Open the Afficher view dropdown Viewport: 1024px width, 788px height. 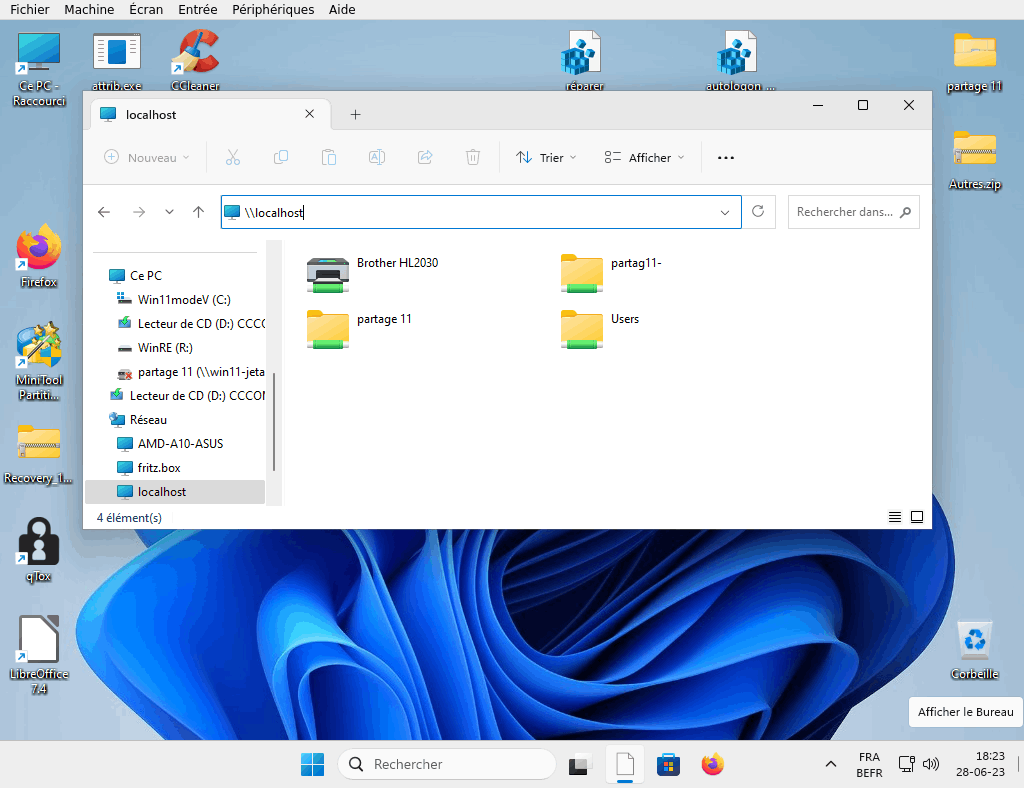(x=645, y=157)
